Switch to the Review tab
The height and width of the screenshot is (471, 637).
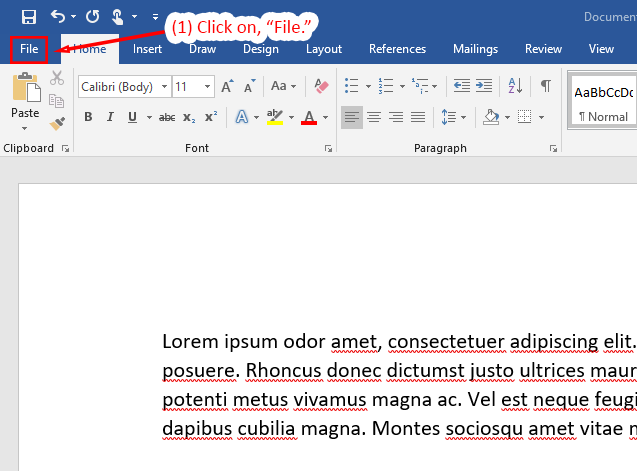point(543,49)
